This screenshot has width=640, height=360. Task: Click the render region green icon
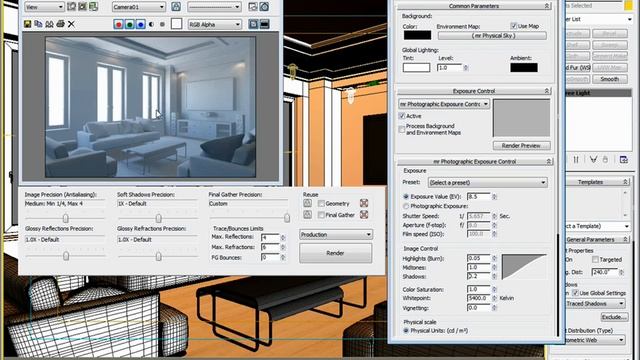pyautogui.click(x=93, y=7)
